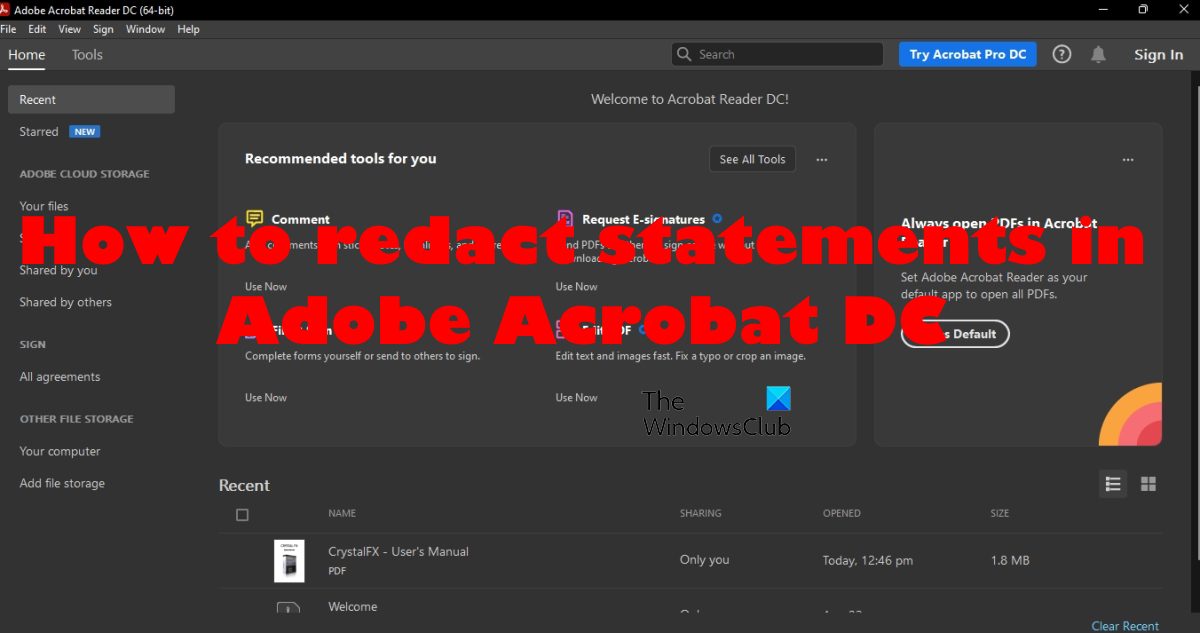Click the Welcome file row name
The width and height of the screenshot is (1200, 633).
(x=352, y=606)
